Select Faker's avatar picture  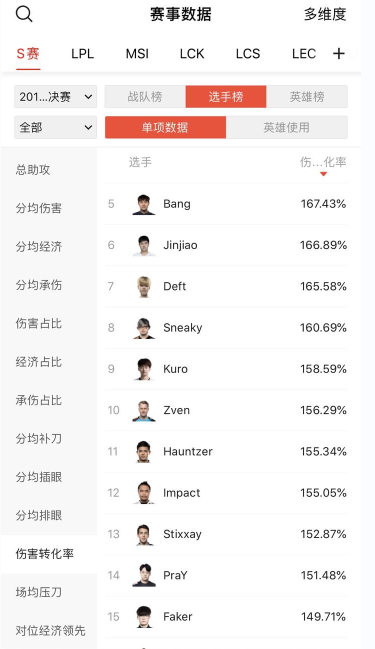[144, 617]
